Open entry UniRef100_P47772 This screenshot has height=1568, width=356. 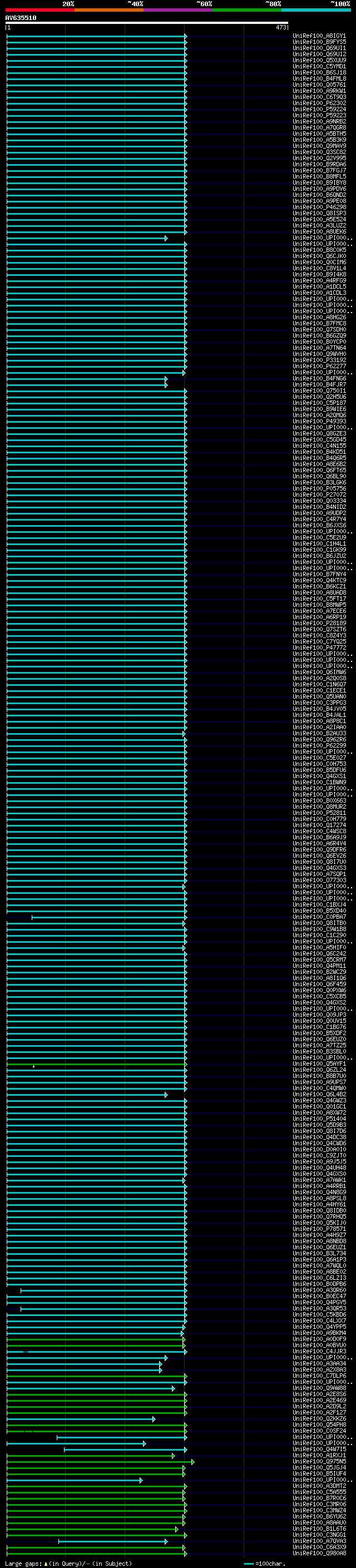click(x=319, y=648)
